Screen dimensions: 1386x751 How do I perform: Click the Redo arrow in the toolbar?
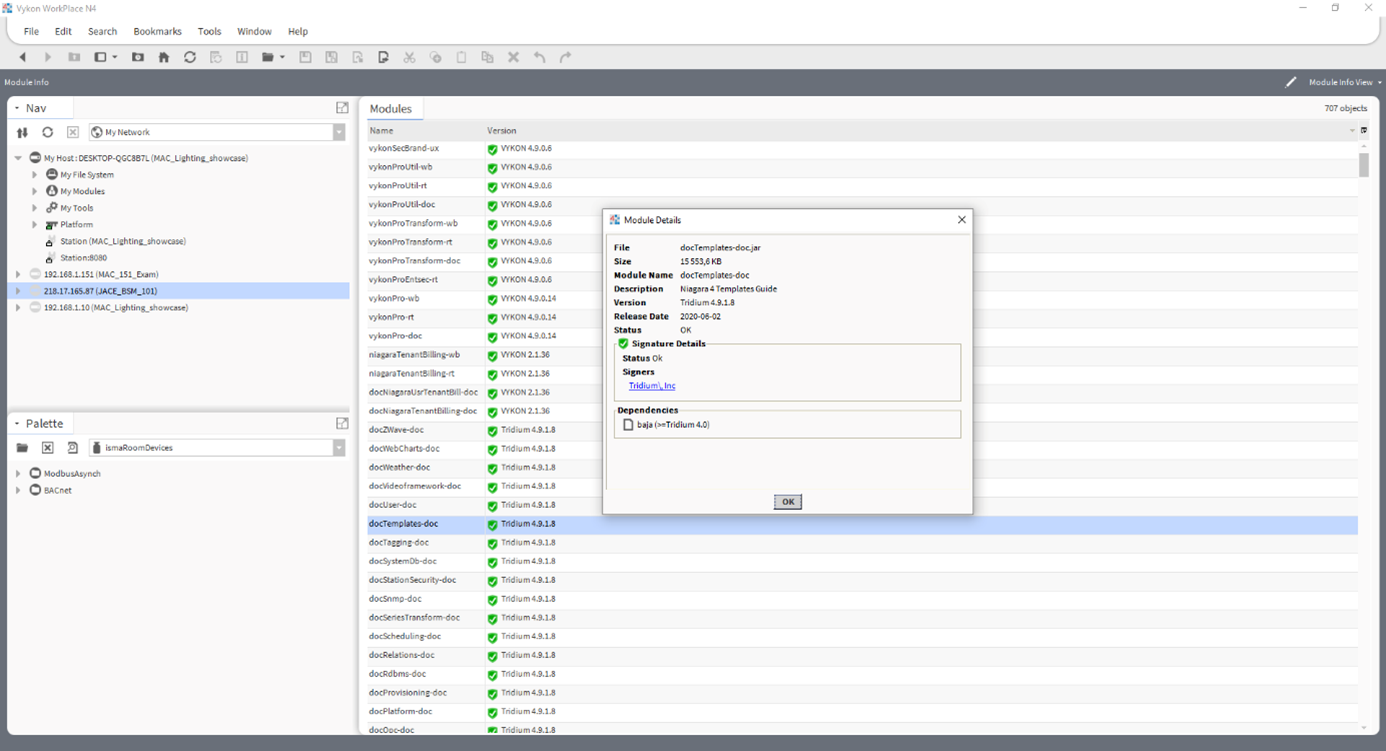pos(565,57)
